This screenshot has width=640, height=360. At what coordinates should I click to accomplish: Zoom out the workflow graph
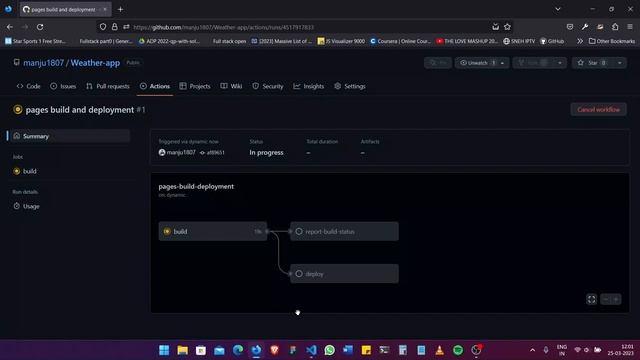point(606,299)
